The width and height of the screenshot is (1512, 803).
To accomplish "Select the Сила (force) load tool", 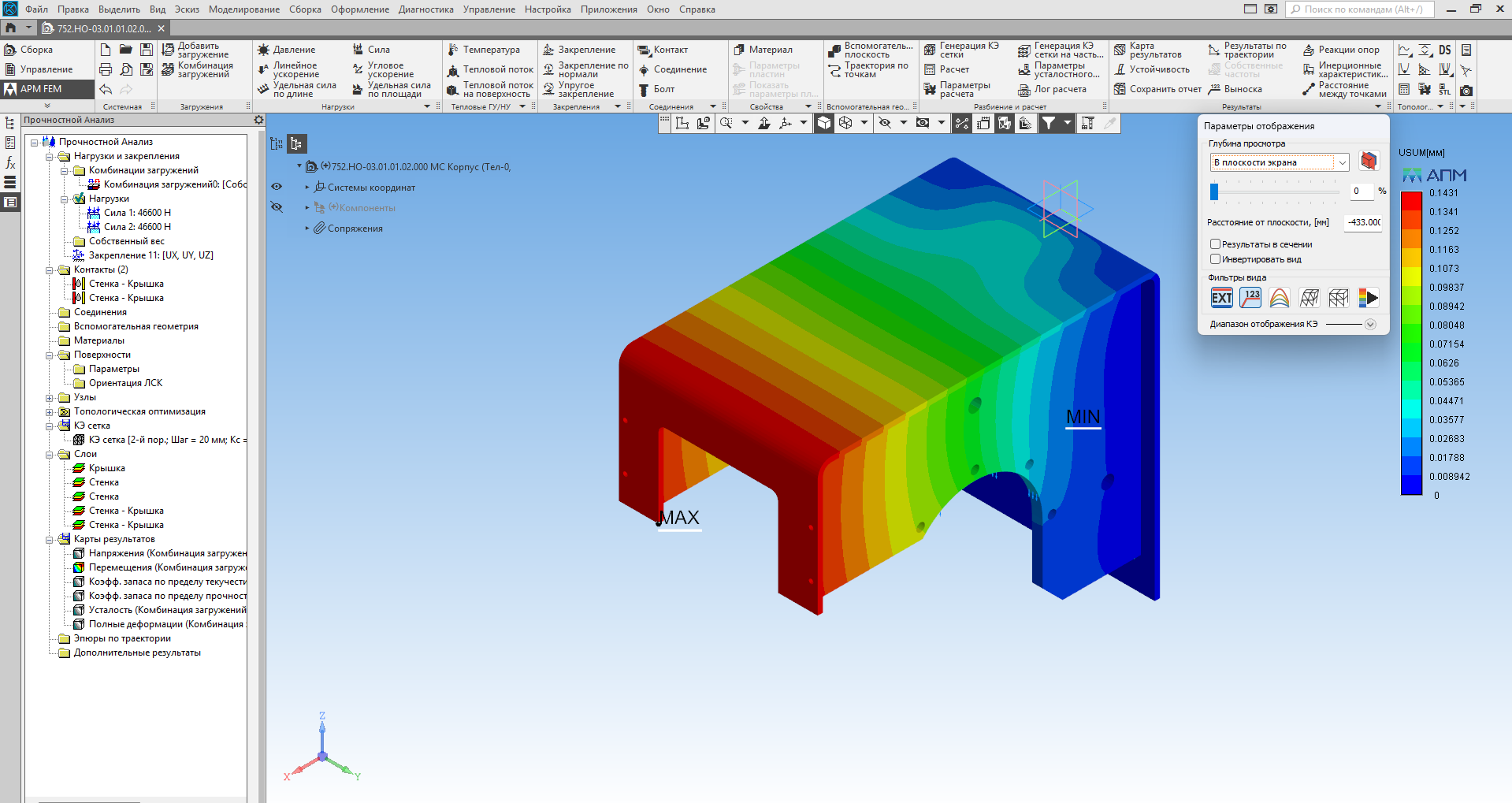I will click(358, 50).
